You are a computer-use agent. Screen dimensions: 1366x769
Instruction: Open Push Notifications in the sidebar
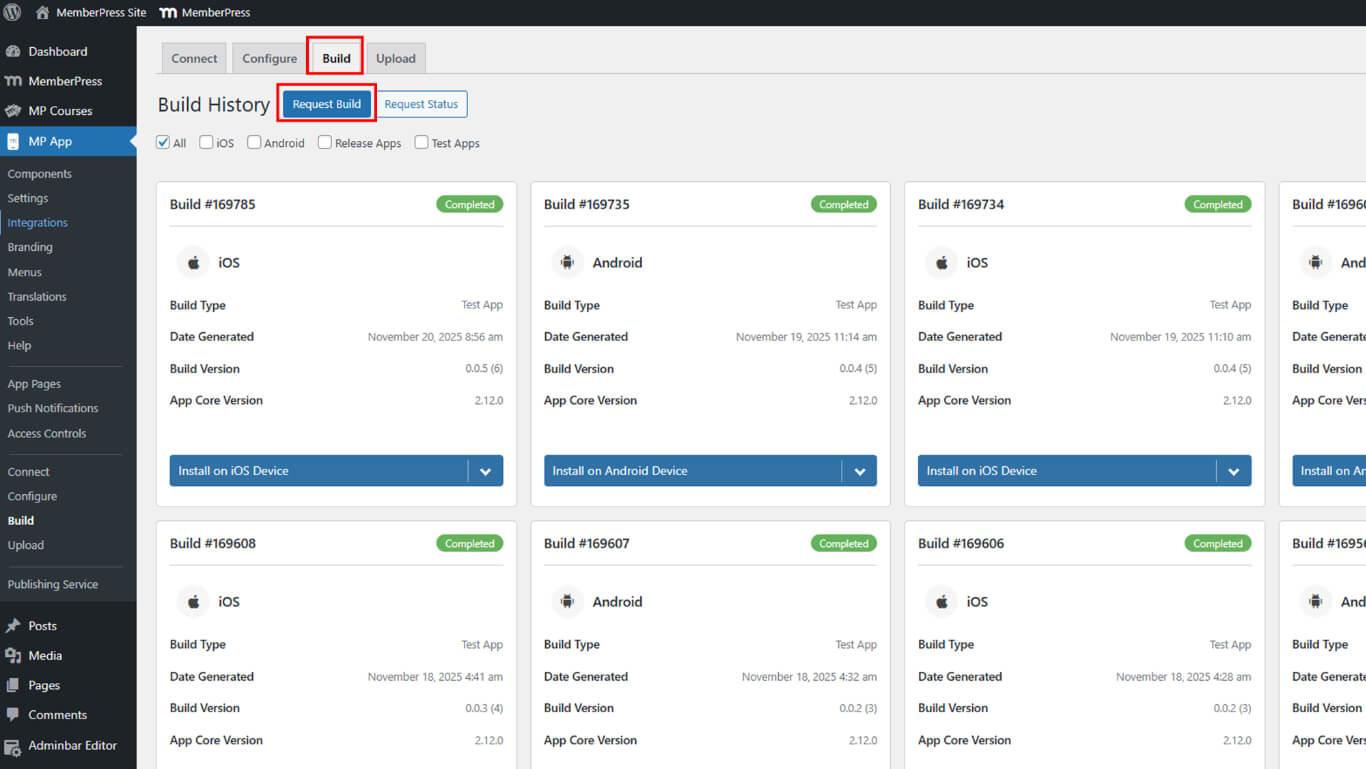pyautogui.click(x=53, y=409)
